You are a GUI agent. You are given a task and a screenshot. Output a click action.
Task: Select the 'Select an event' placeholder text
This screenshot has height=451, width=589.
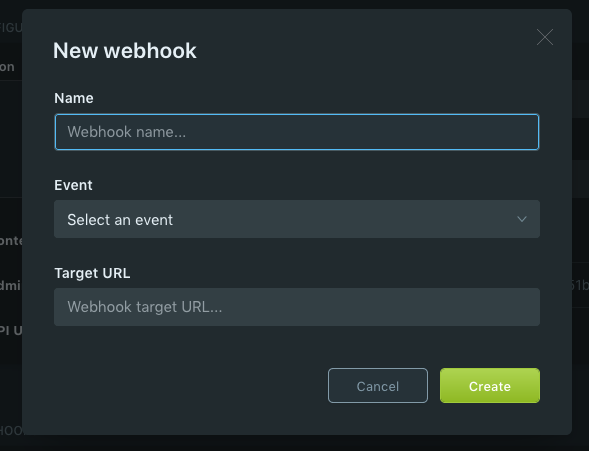point(120,220)
